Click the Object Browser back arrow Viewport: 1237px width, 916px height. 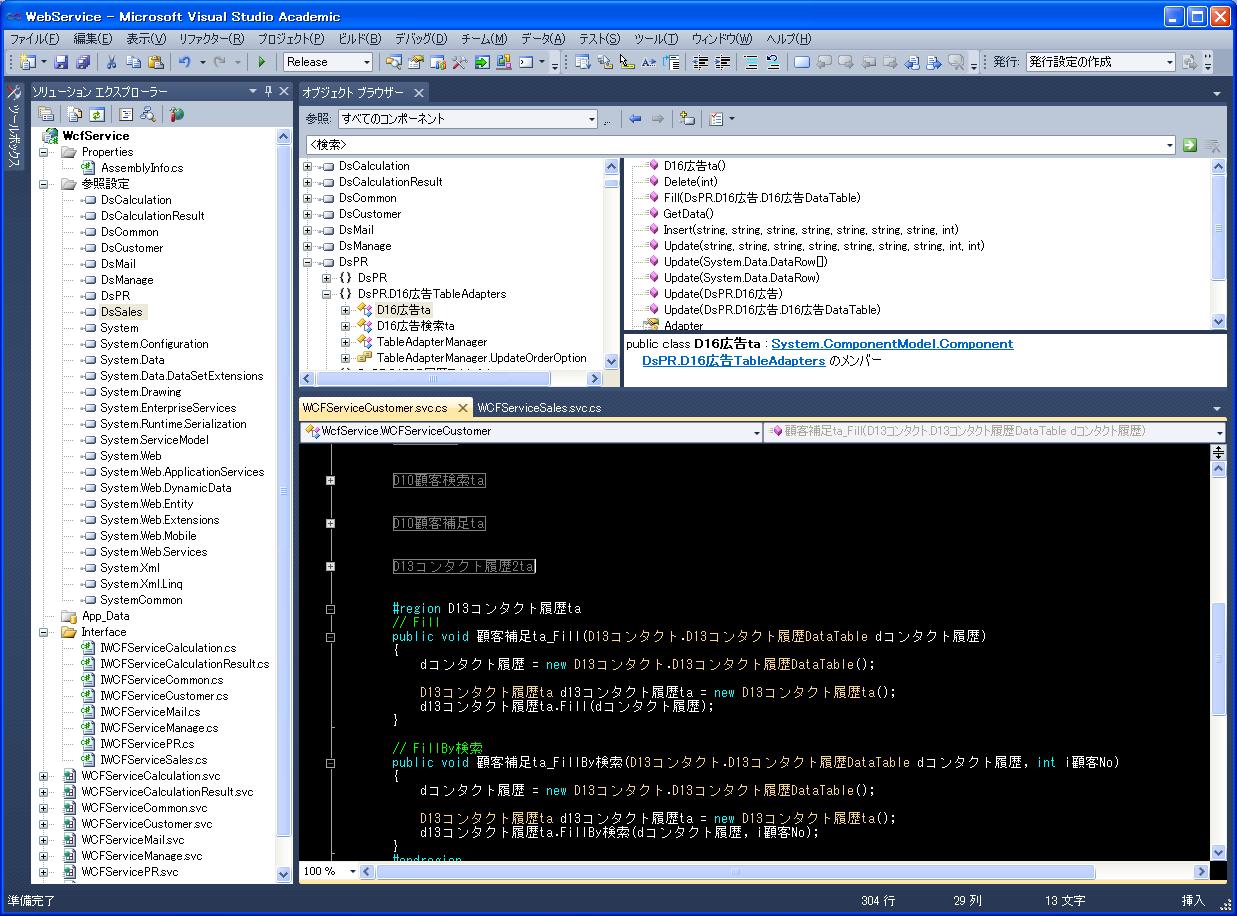pyautogui.click(x=635, y=119)
